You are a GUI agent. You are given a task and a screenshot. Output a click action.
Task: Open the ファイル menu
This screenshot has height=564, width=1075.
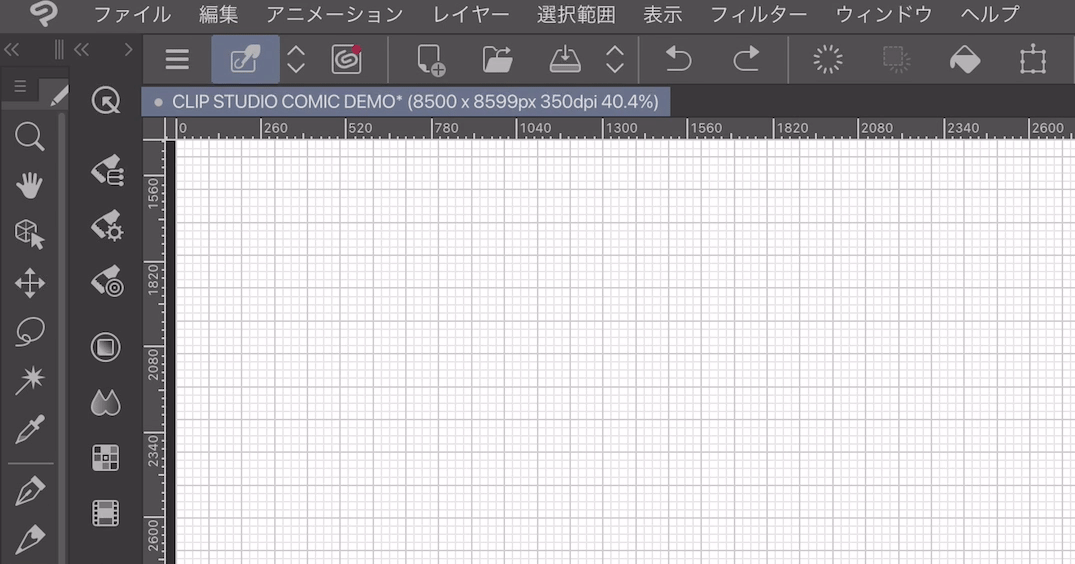(132, 14)
